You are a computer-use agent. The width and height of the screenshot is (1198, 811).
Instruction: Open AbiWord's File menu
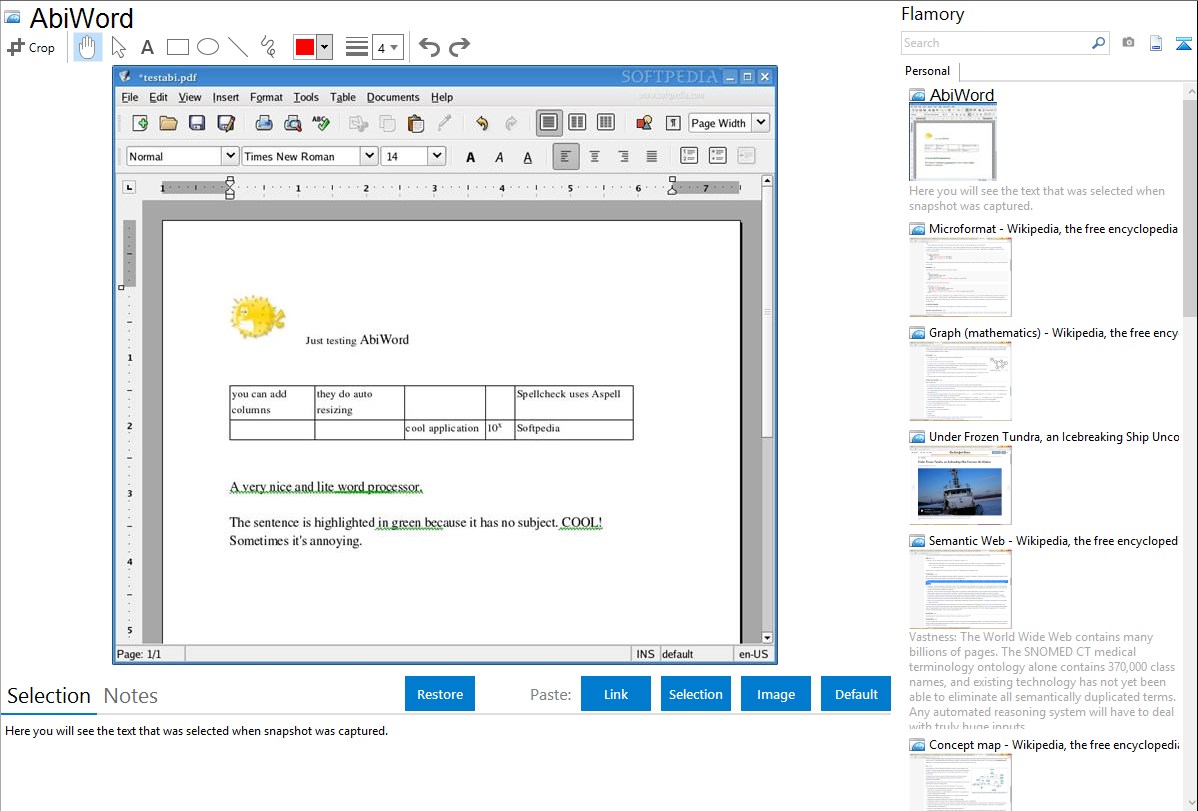[130, 97]
